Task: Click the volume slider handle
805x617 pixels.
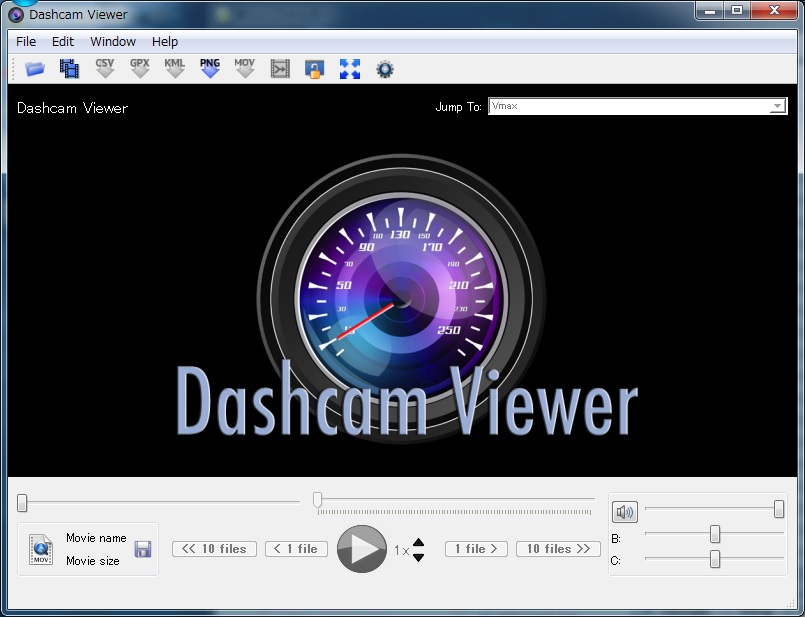Action: tap(779, 509)
